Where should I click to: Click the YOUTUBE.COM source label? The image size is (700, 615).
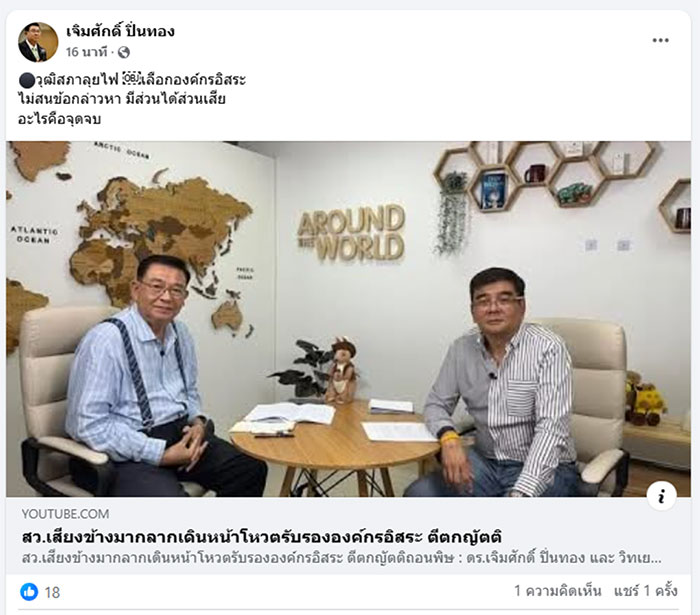[x=65, y=514]
